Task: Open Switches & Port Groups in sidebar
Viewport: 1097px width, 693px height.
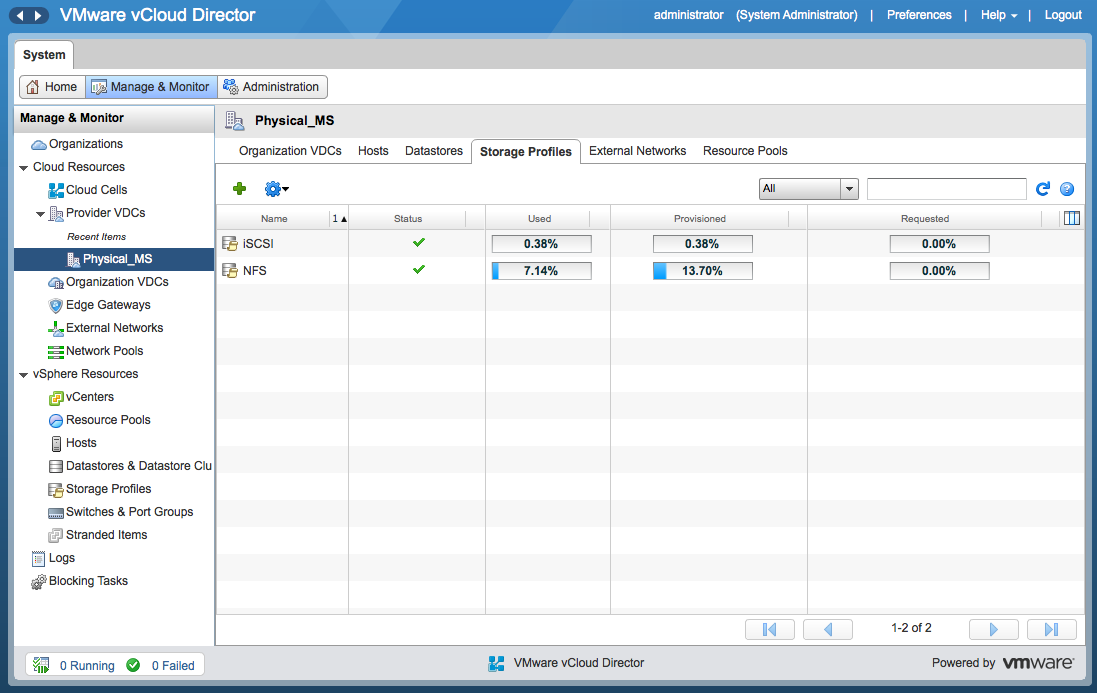Action: point(129,513)
